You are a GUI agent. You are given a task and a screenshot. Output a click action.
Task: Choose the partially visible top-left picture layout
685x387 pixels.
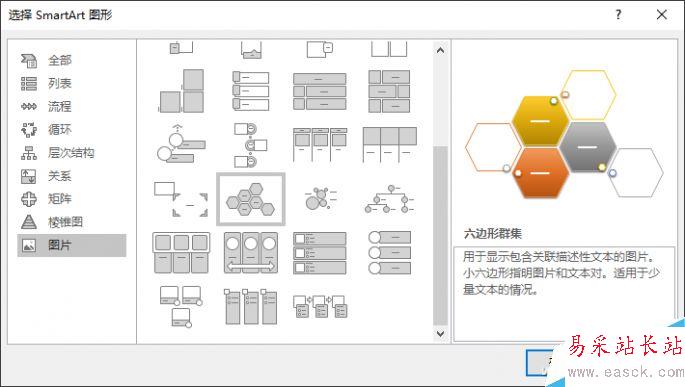[x=181, y=47]
